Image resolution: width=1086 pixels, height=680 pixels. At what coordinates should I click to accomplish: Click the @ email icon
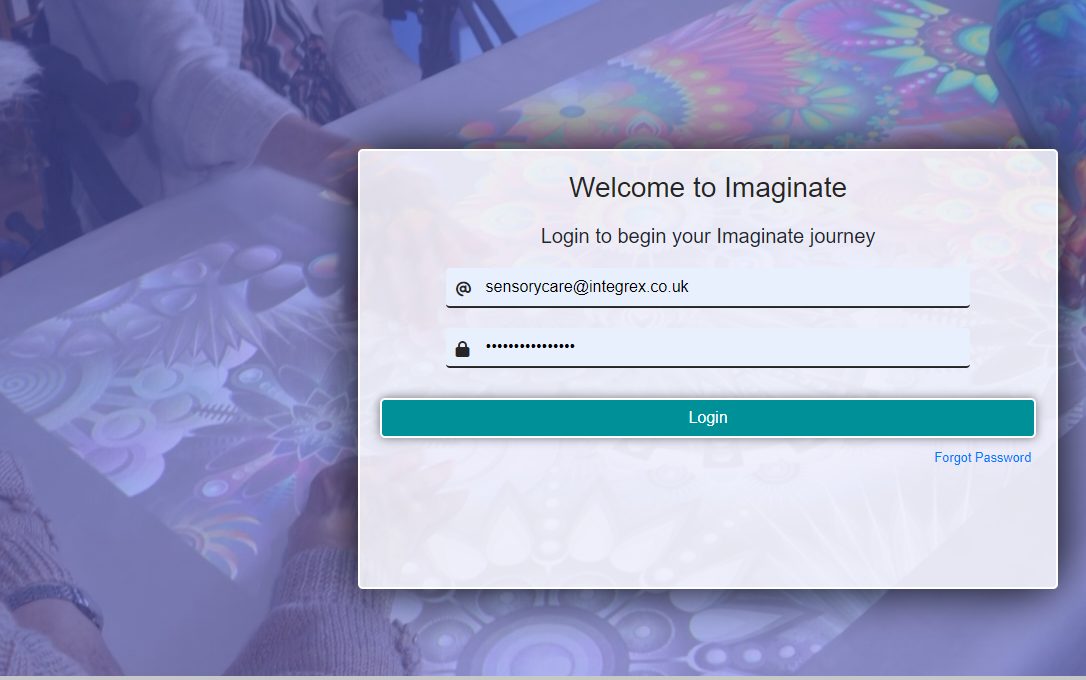click(x=463, y=288)
